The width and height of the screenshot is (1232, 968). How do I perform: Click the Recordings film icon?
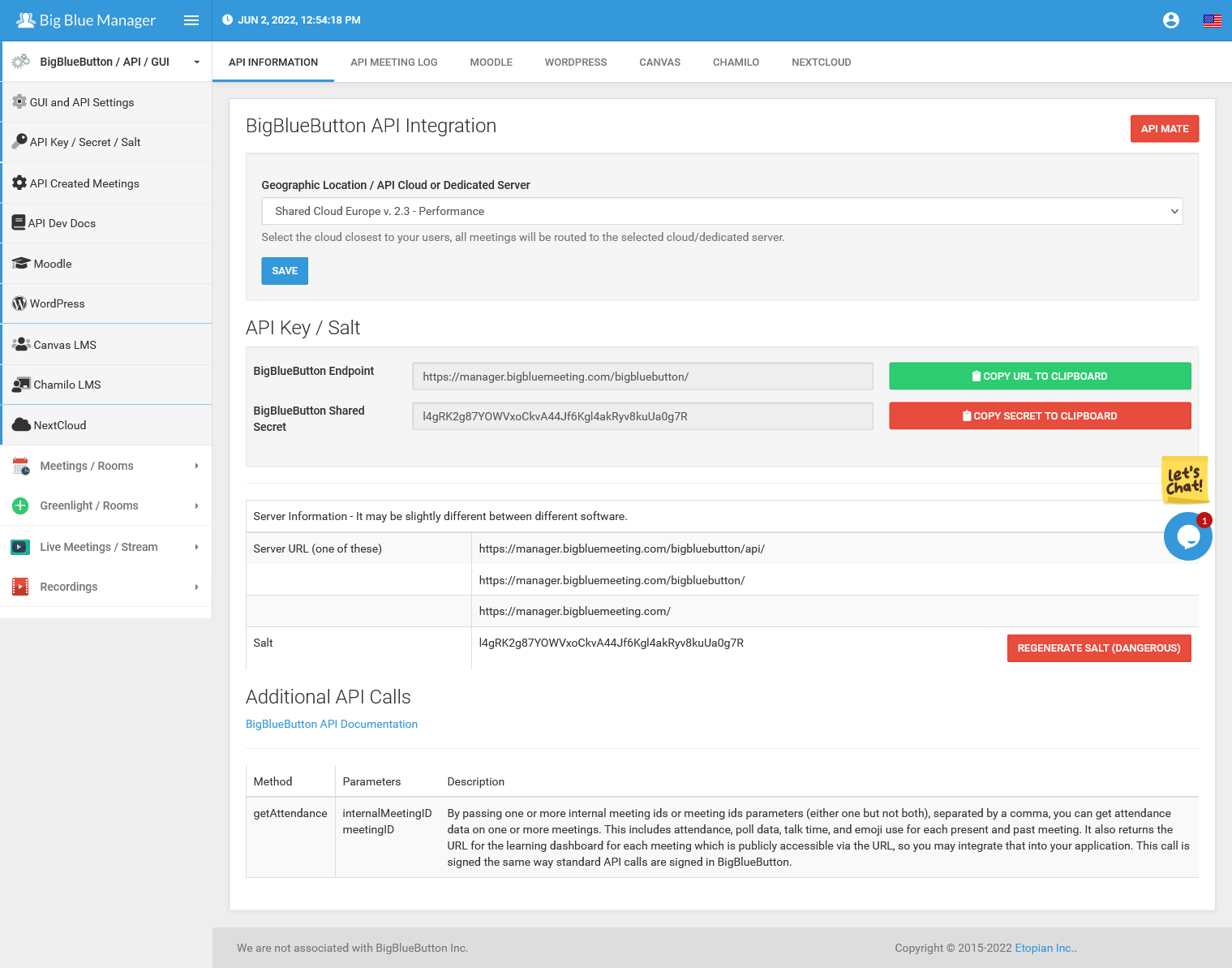(x=20, y=587)
